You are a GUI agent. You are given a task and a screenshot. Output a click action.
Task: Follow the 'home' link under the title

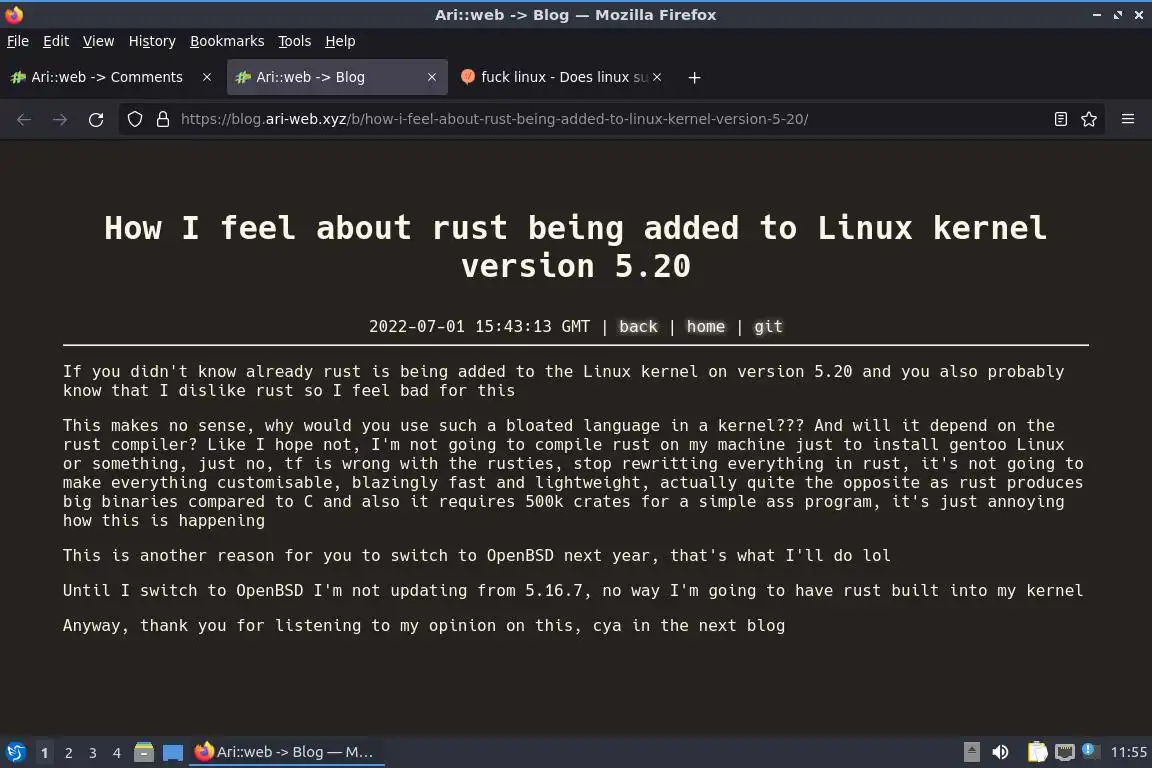click(705, 326)
